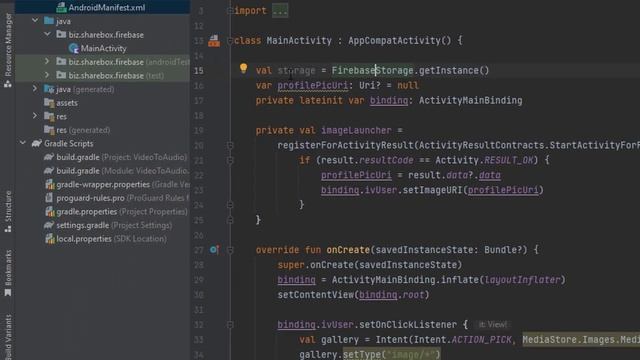Open build.gradle (Module: VideoToAudio)
The width and height of the screenshot is (640, 360).
point(123,171)
